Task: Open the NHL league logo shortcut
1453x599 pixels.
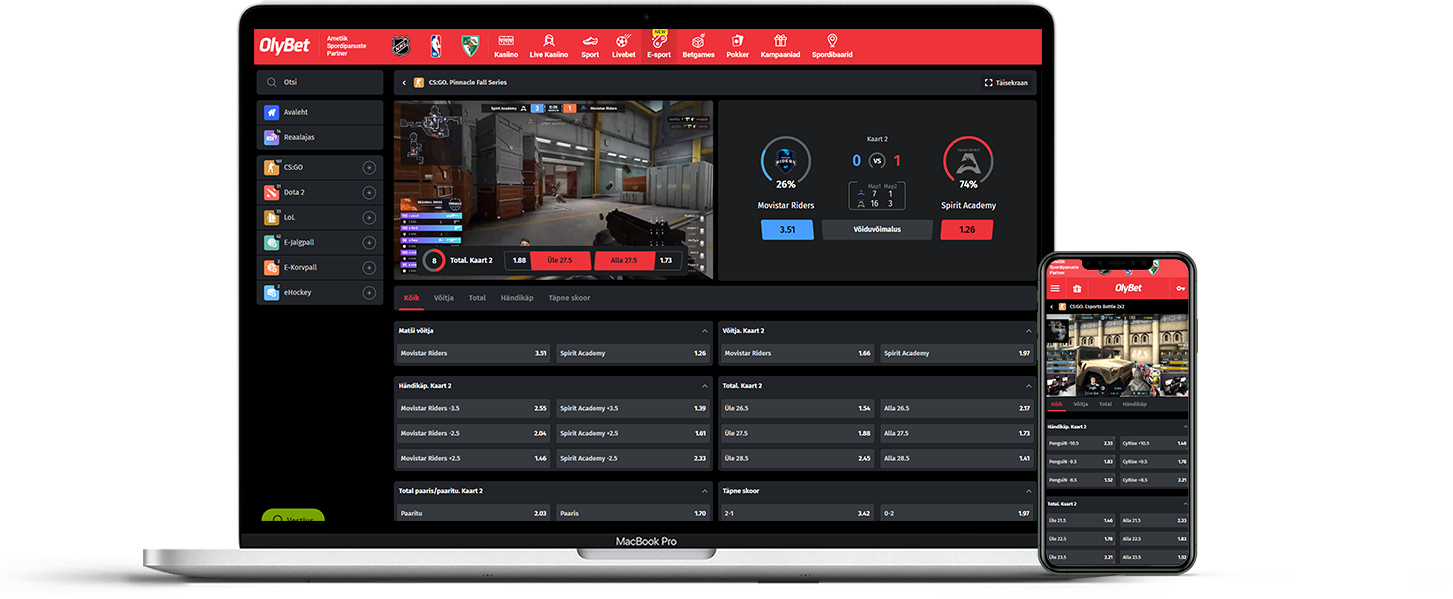Action: [401, 46]
